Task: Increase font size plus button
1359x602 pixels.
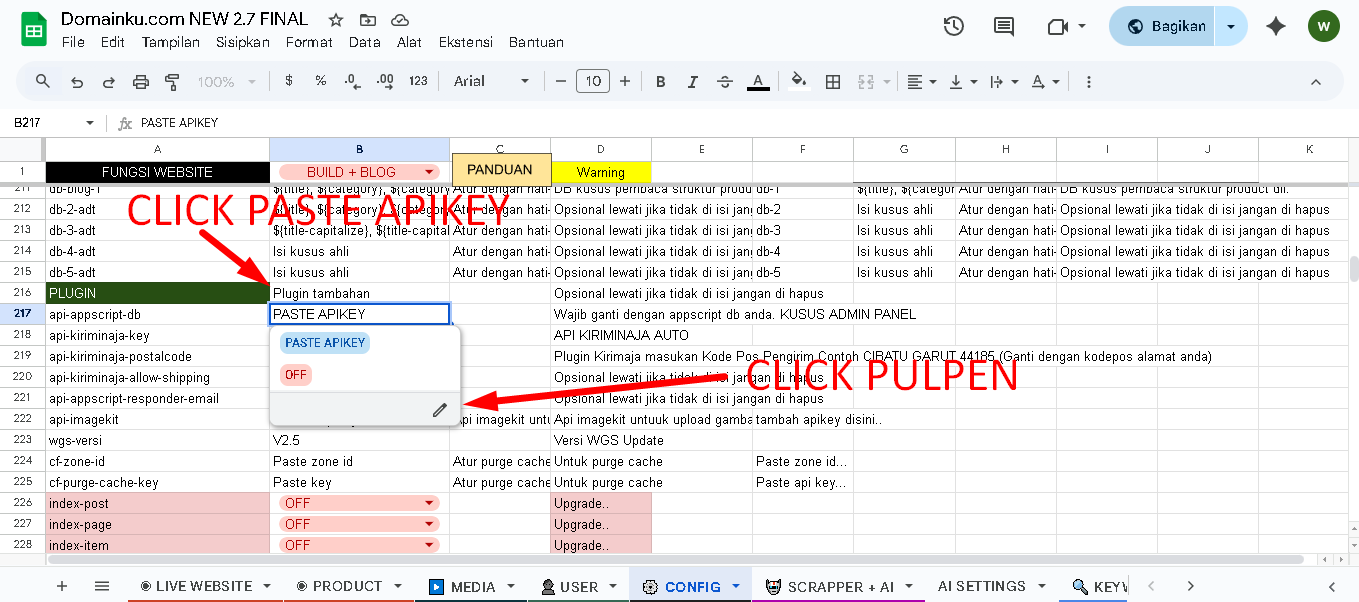Action: tap(625, 81)
